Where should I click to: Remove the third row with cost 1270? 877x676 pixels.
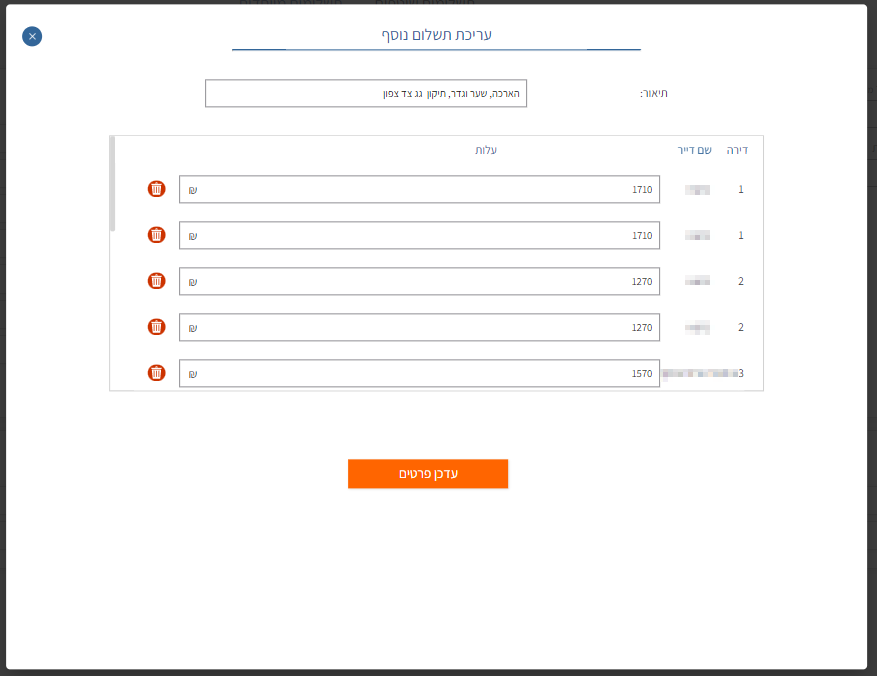(157, 281)
